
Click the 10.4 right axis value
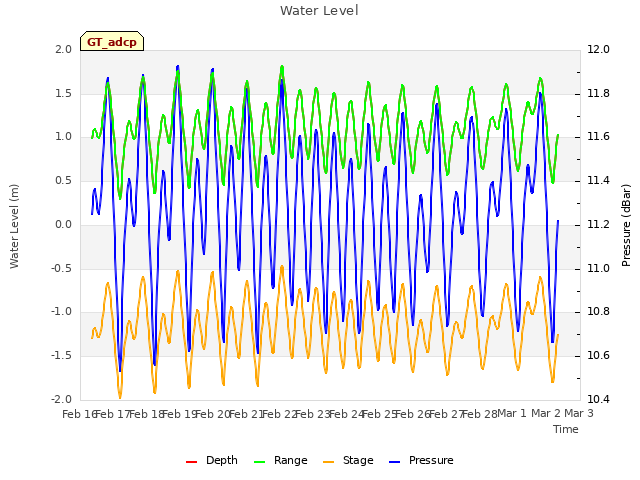(x=598, y=399)
